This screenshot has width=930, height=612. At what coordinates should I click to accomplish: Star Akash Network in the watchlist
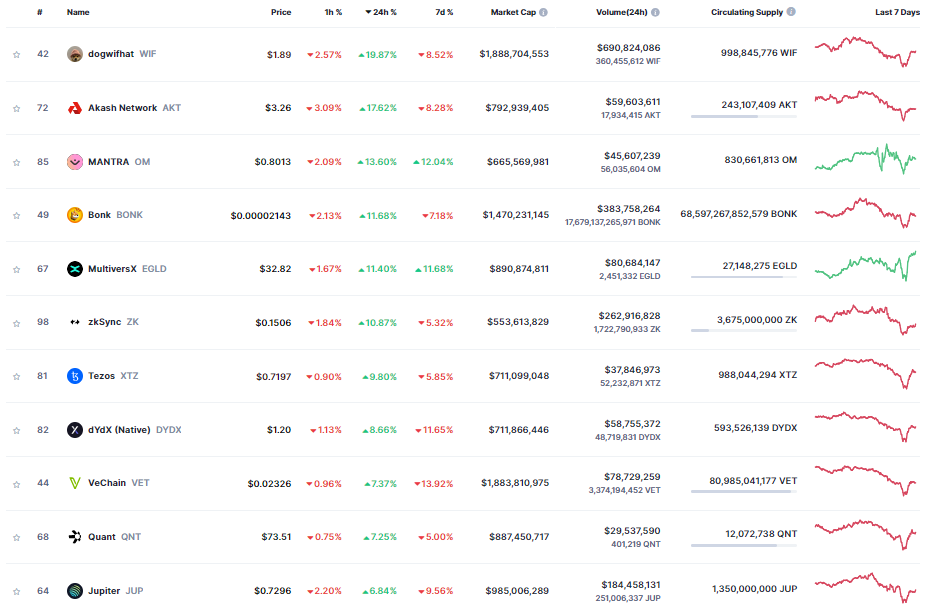pos(17,109)
